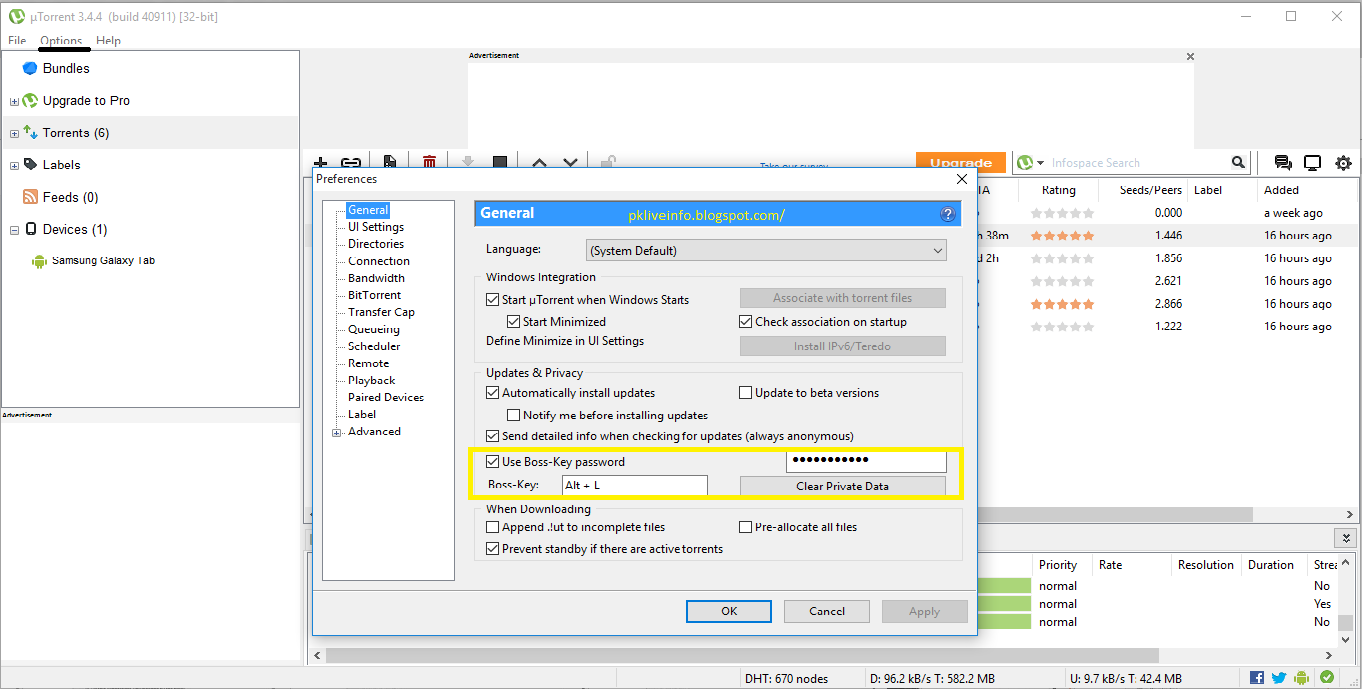Click Cancel in Preferences dialog

827,611
